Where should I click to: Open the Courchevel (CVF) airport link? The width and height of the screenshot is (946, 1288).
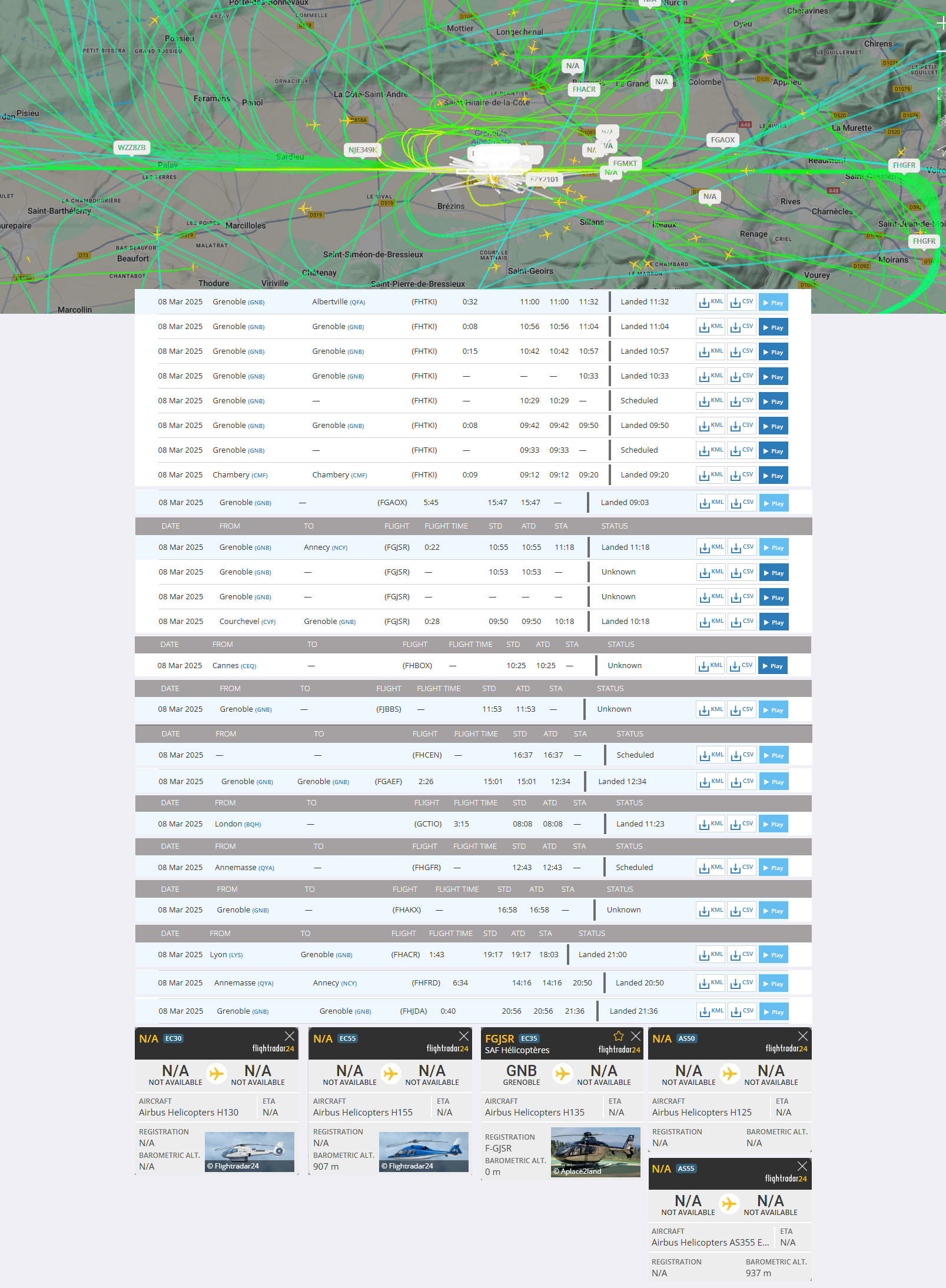(x=247, y=622)
